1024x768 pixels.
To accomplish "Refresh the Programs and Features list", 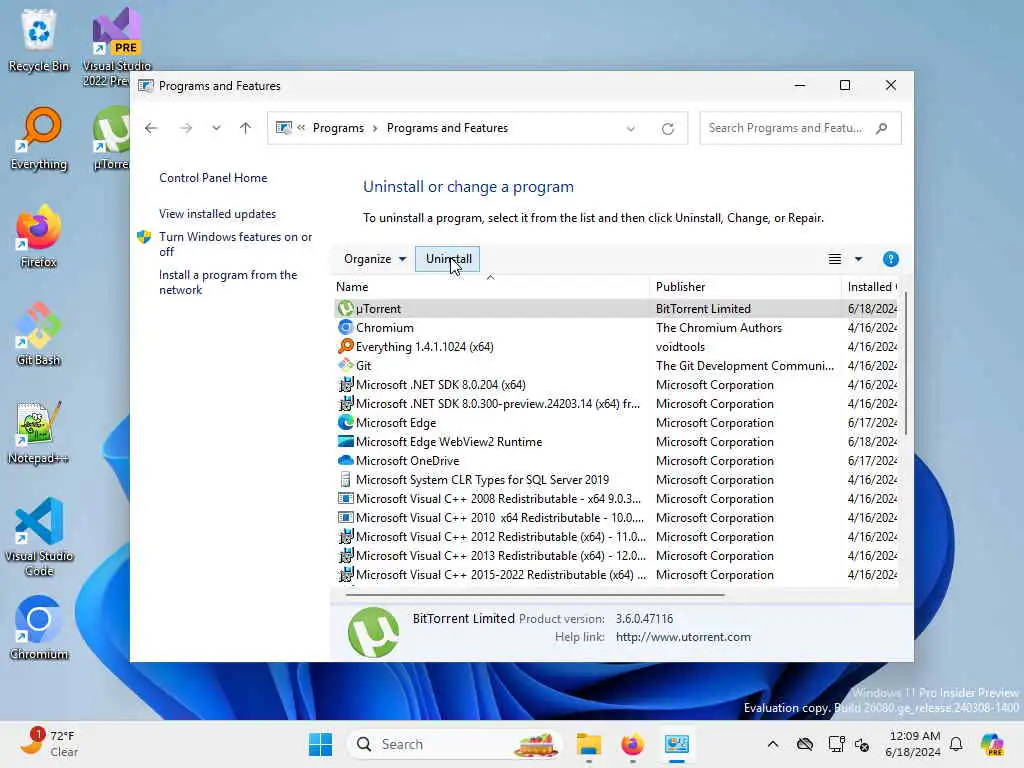I will (667, 128).
